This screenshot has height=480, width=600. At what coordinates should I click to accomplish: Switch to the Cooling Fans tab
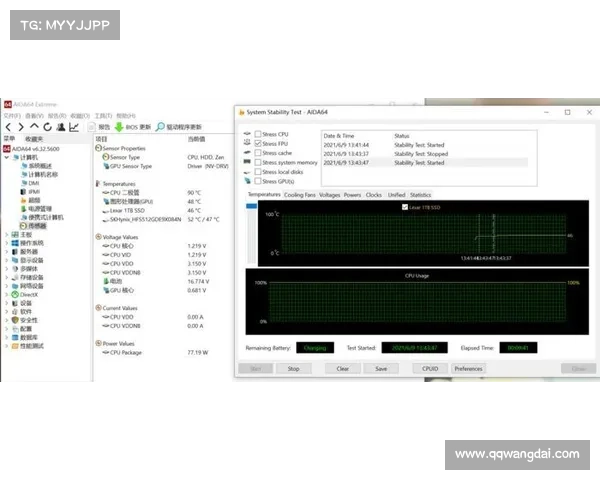[300, 195]
